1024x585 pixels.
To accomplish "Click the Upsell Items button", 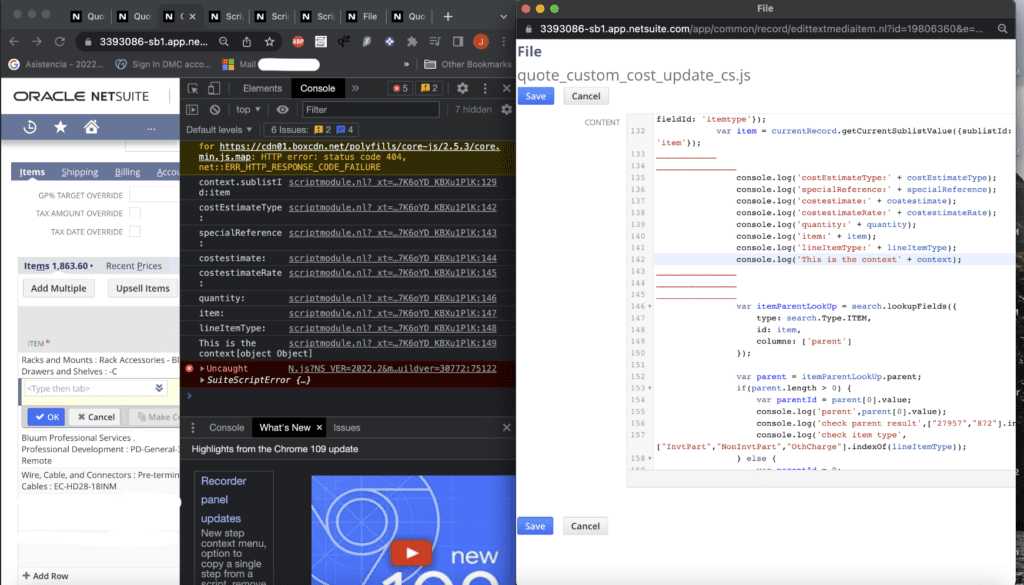I will 141,288.
